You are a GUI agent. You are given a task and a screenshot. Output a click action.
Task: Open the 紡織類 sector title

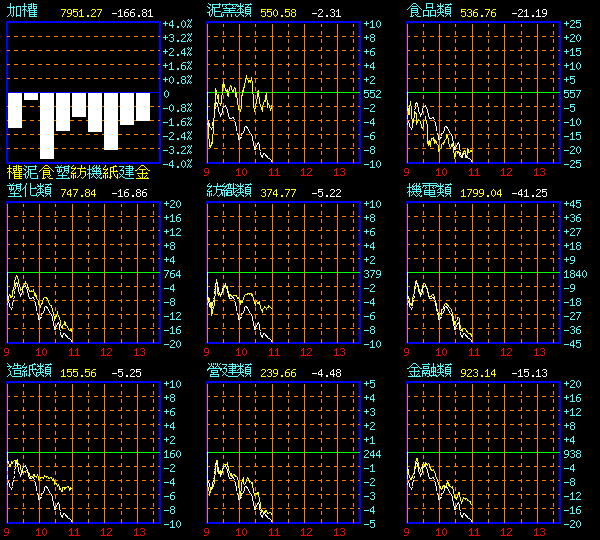point(229,191)
